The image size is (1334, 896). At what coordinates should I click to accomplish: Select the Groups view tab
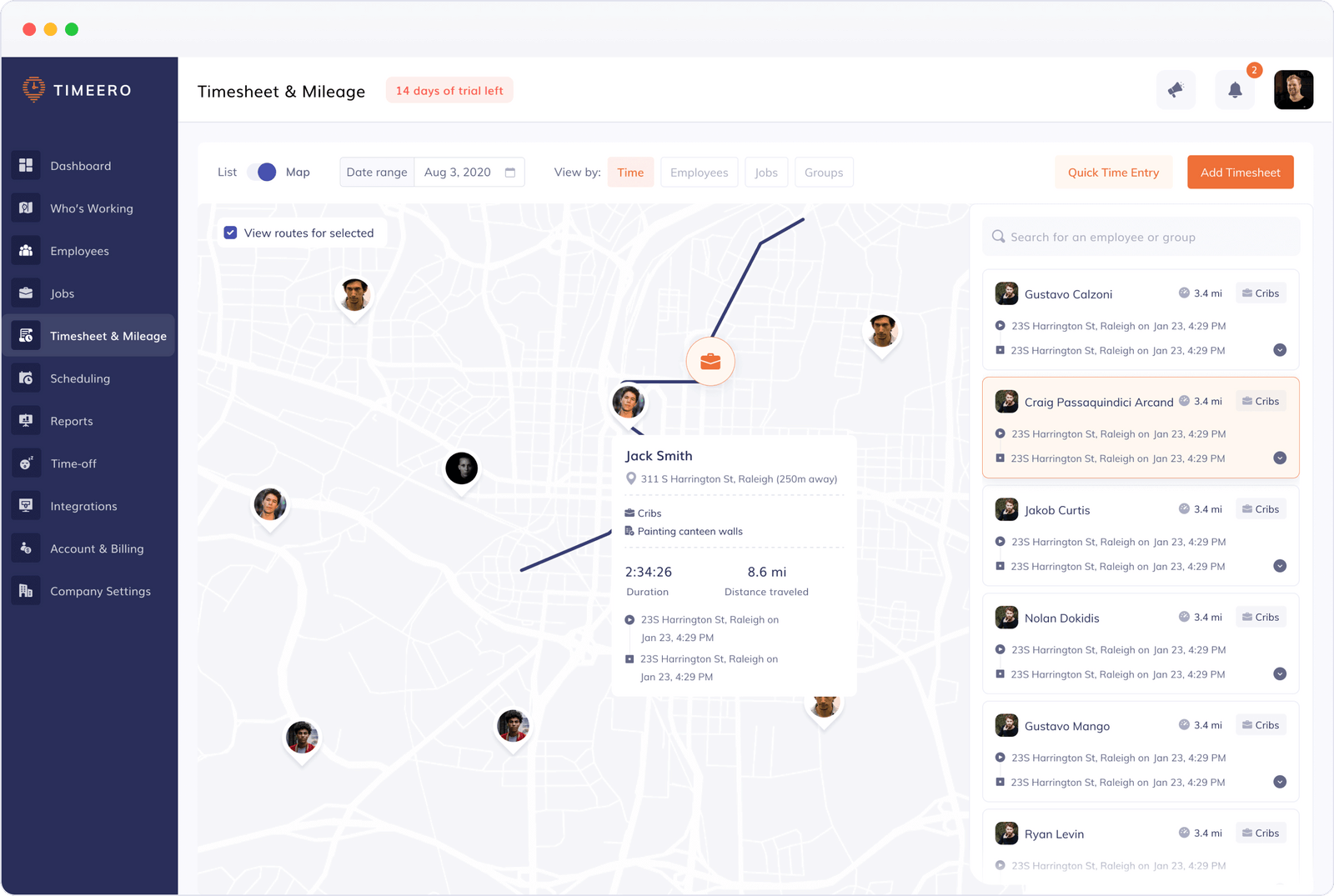coord(823,172)
